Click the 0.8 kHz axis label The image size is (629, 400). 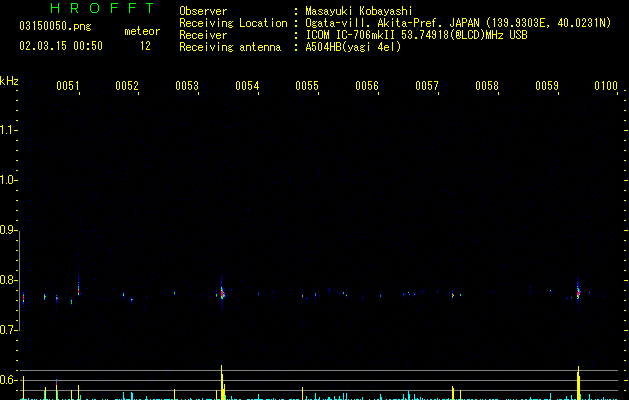point(8,280)
